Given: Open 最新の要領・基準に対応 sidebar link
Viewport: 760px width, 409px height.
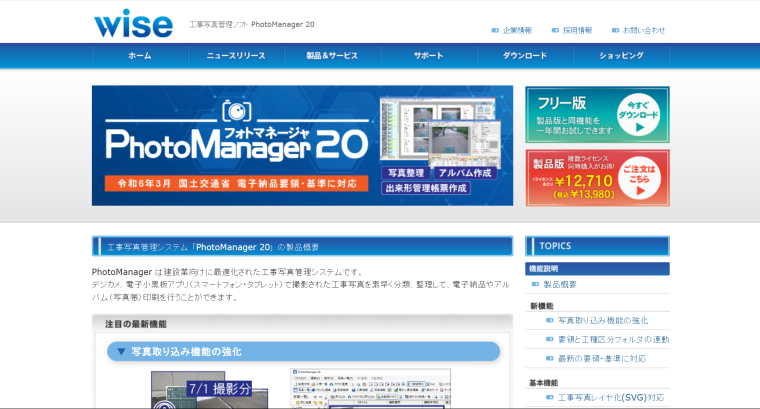Looking at the screenshot, I should (x=601, y=358).
